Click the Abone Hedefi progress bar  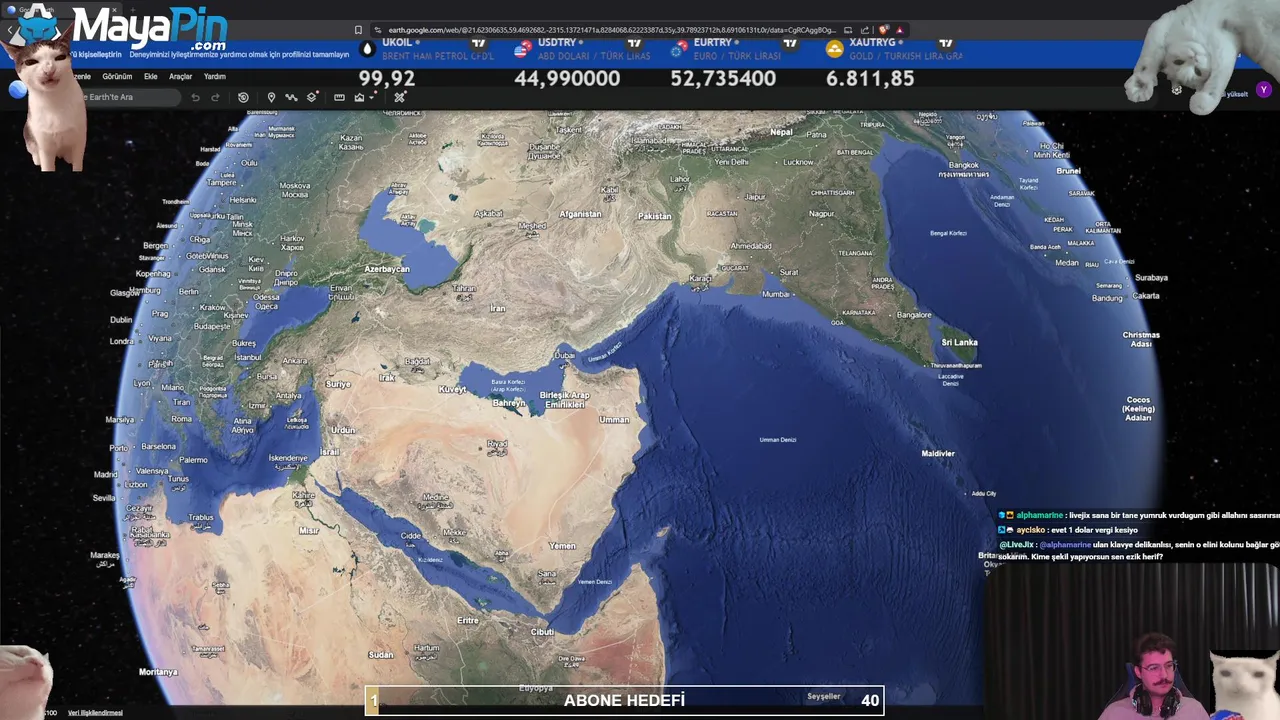tap(624, 700)
